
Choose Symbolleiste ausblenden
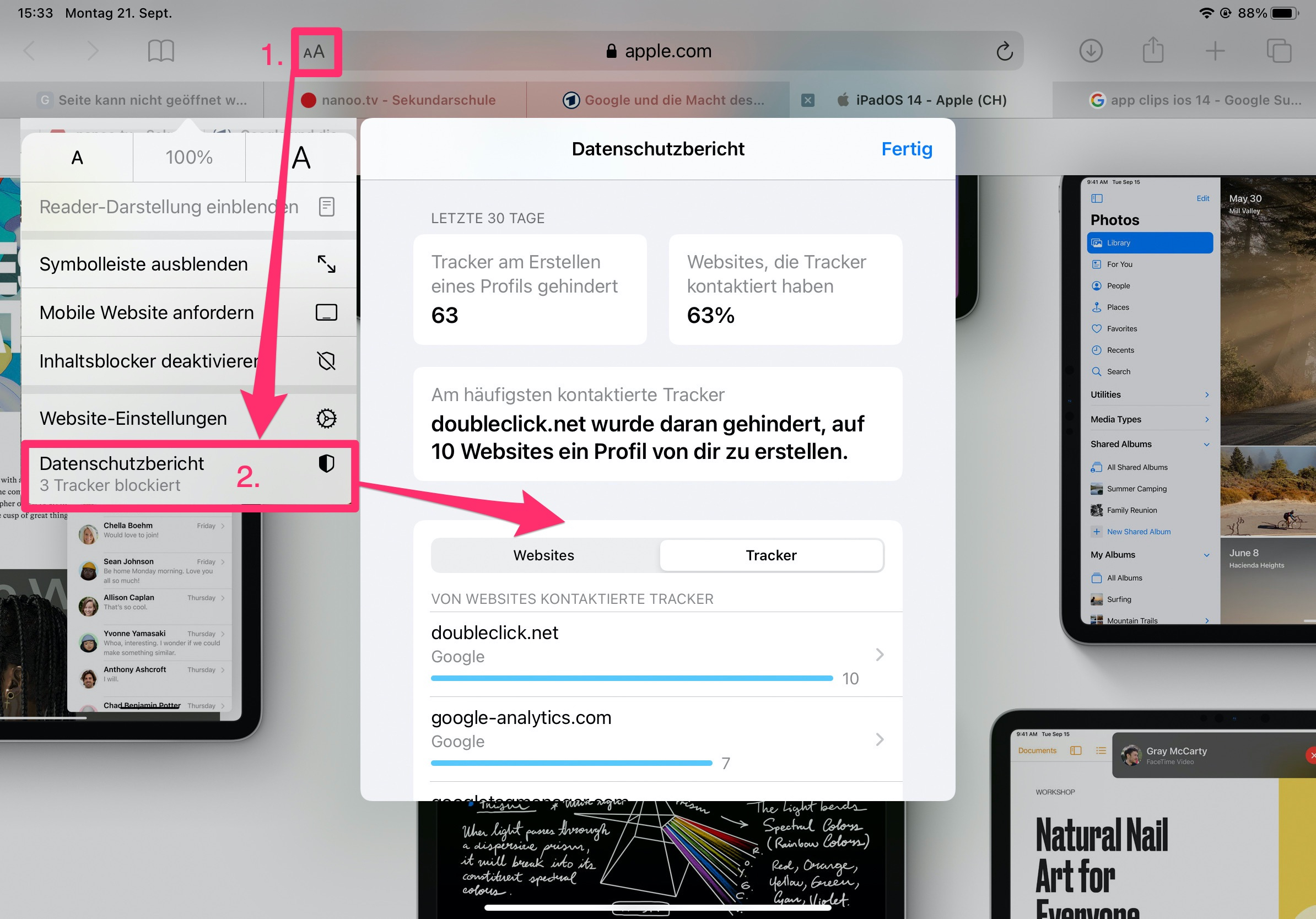click(188, 264)
